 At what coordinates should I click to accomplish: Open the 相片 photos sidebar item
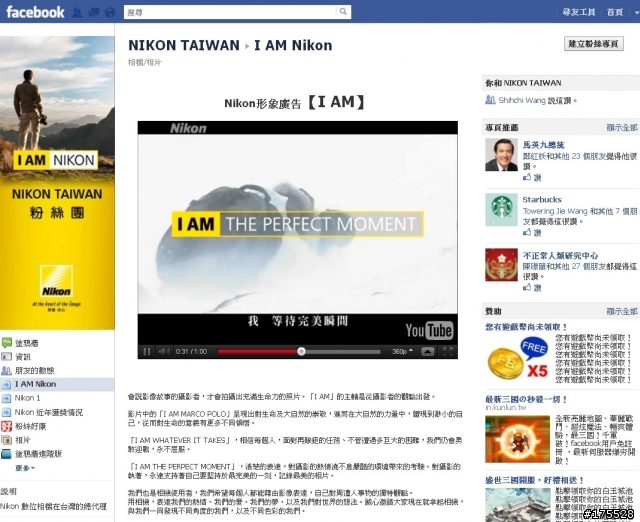[x=22, y=440]
